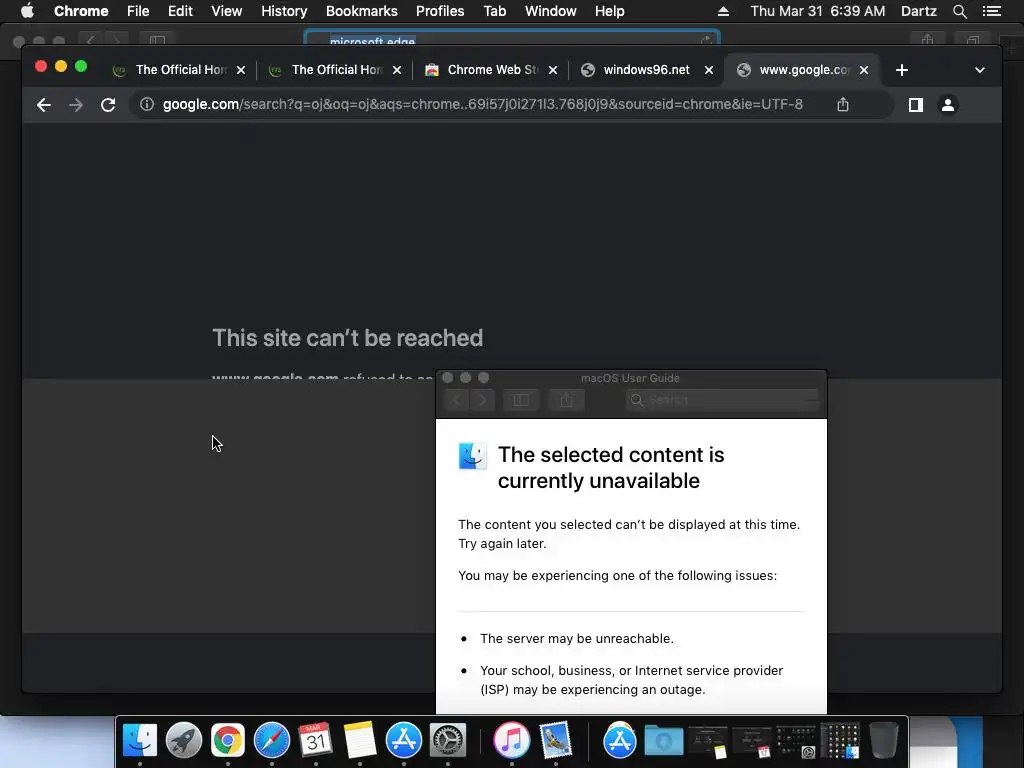Click forward arrow in macOS User Guide
The width and height of the screenshot is (1024, 768).
(x=482, y=400)
